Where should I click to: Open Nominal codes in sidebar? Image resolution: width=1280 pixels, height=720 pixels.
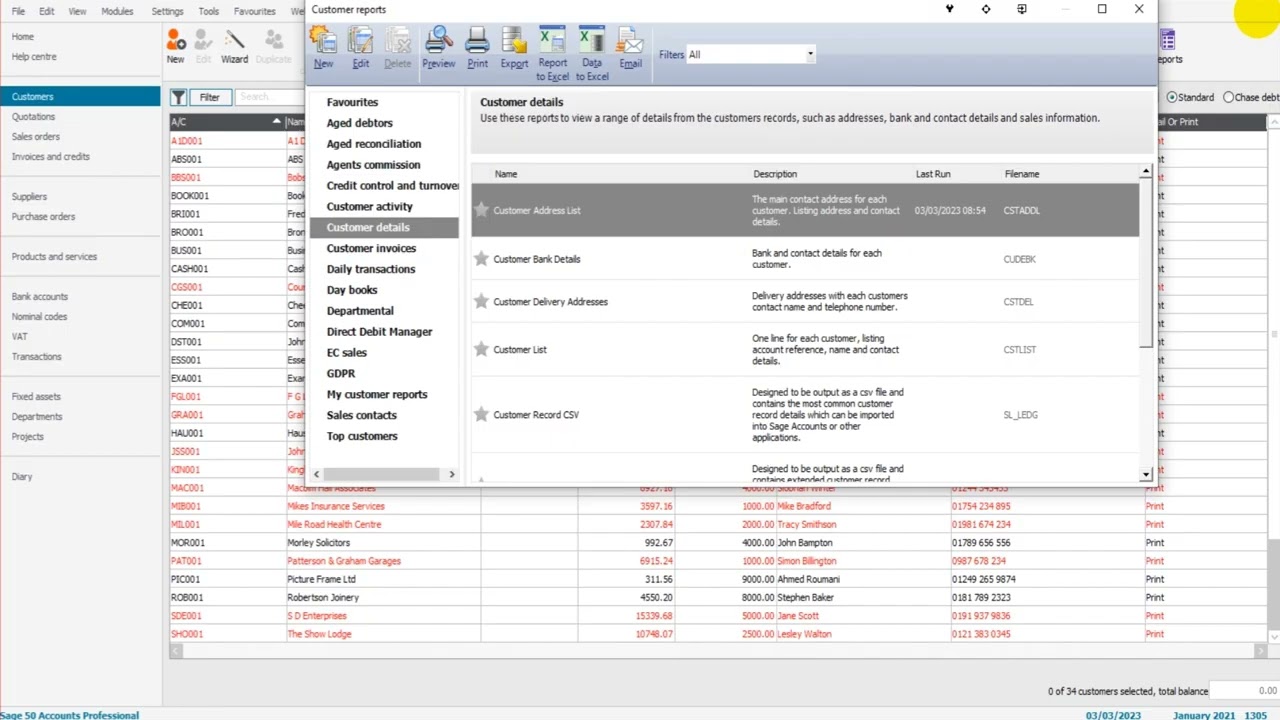click(x=39, y=317)
